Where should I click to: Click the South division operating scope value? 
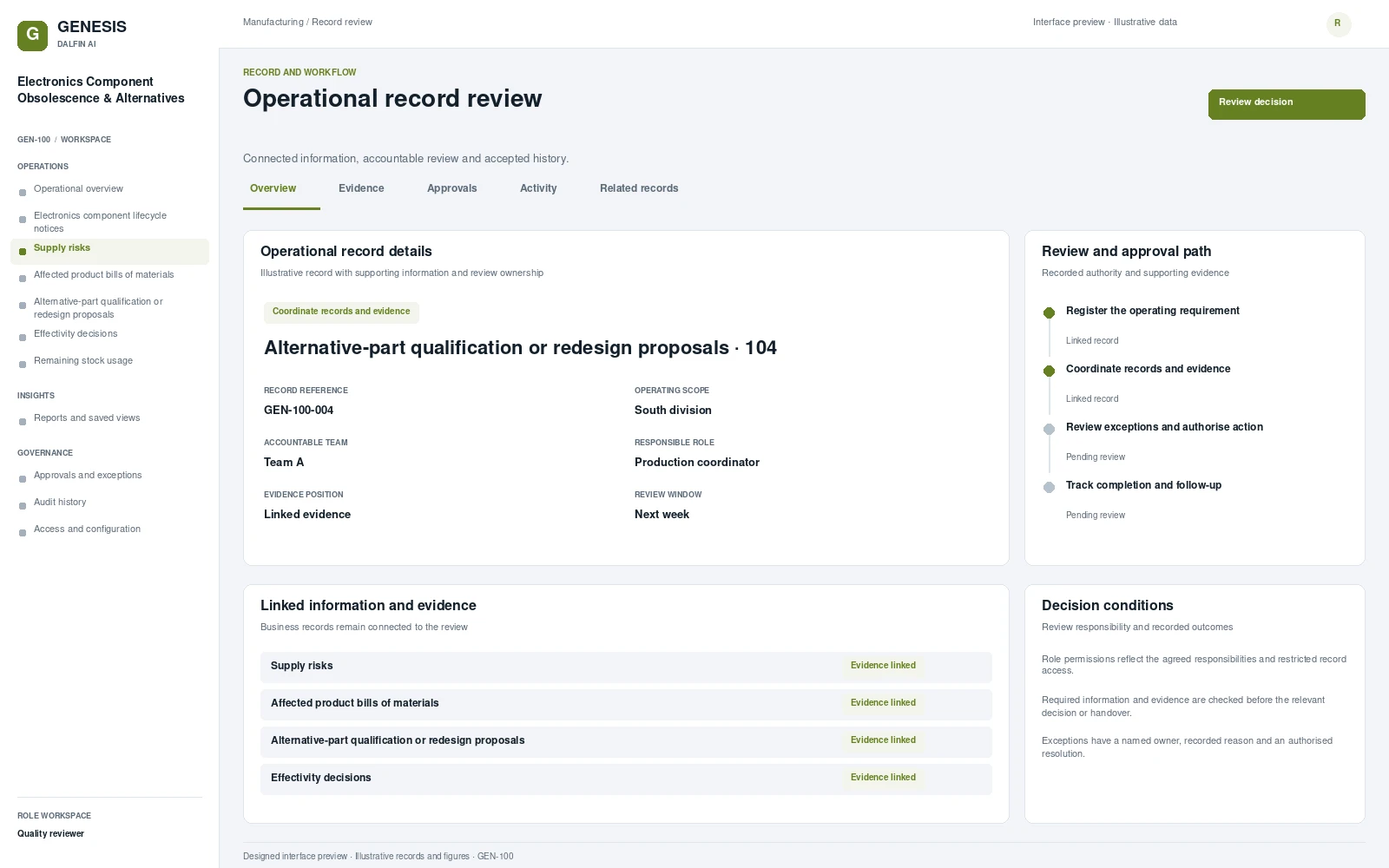click(x=673, y=411)
